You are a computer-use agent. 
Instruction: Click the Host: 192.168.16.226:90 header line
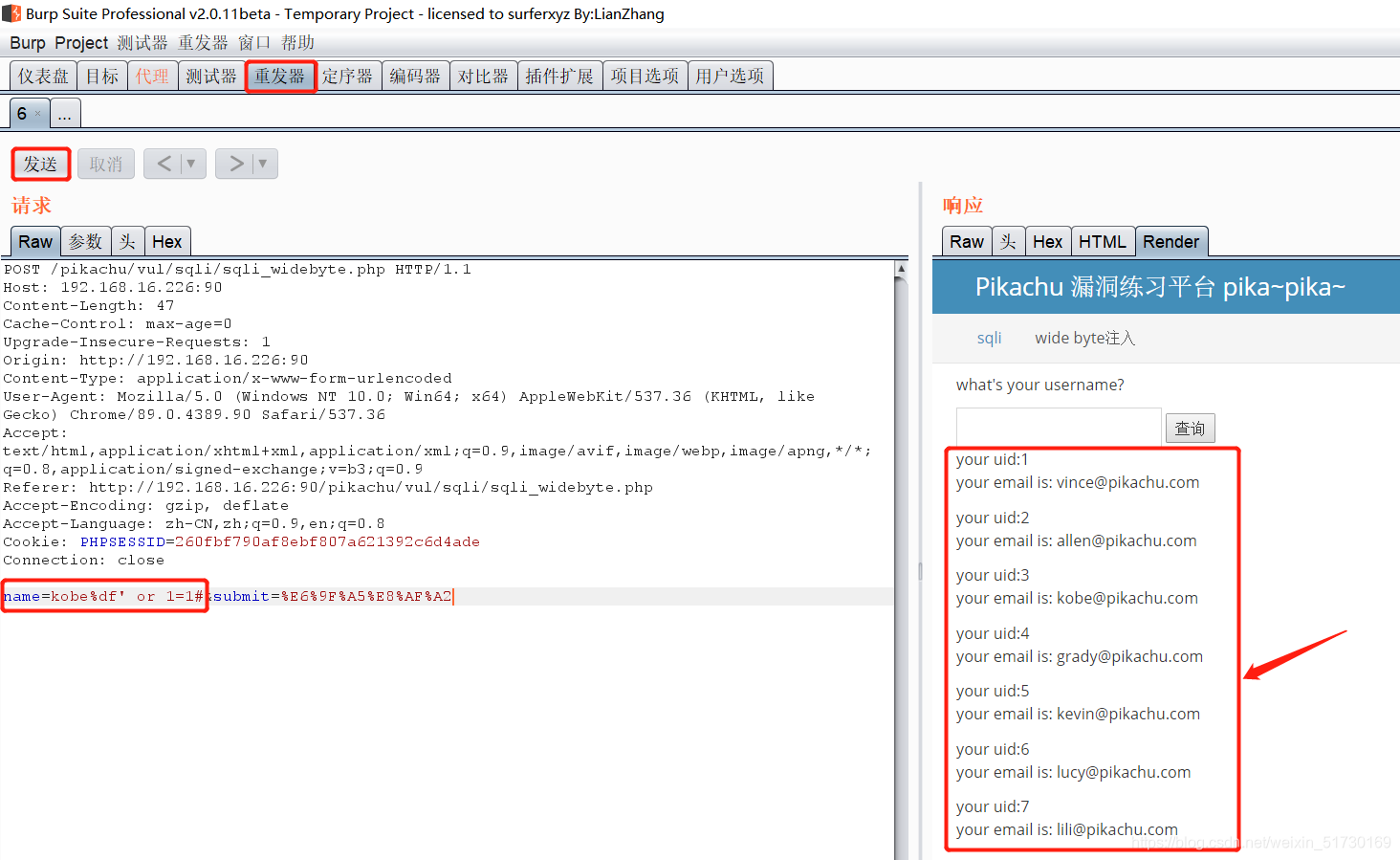click(113, 288)
